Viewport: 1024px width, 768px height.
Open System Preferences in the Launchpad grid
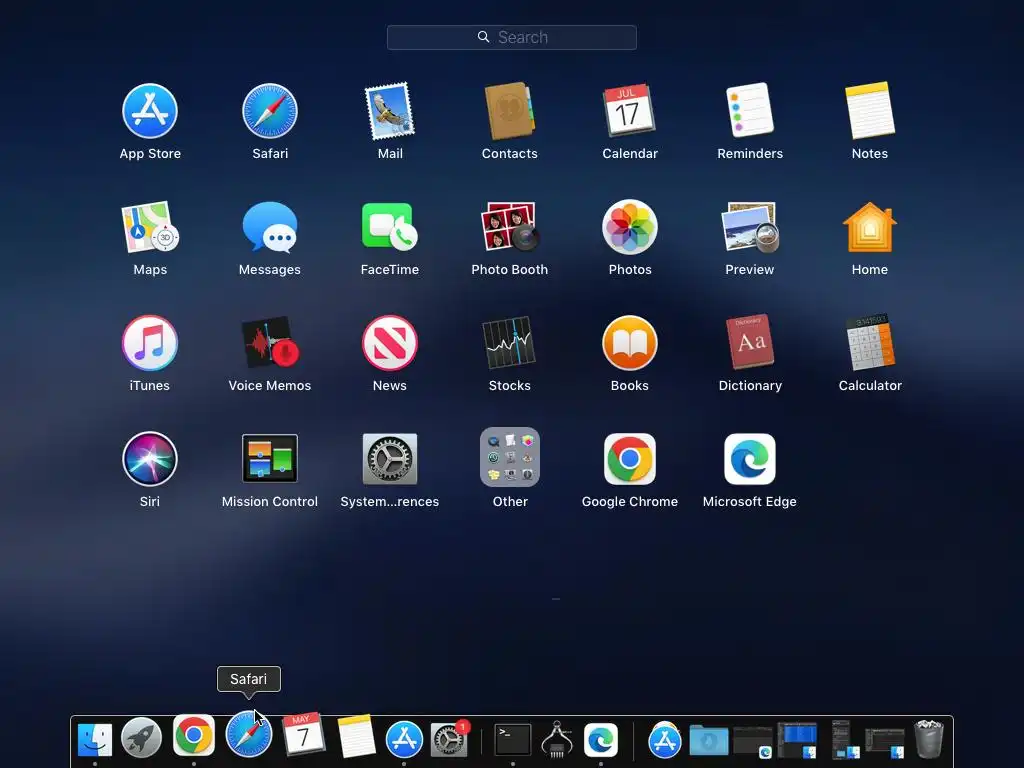point(390,459)
